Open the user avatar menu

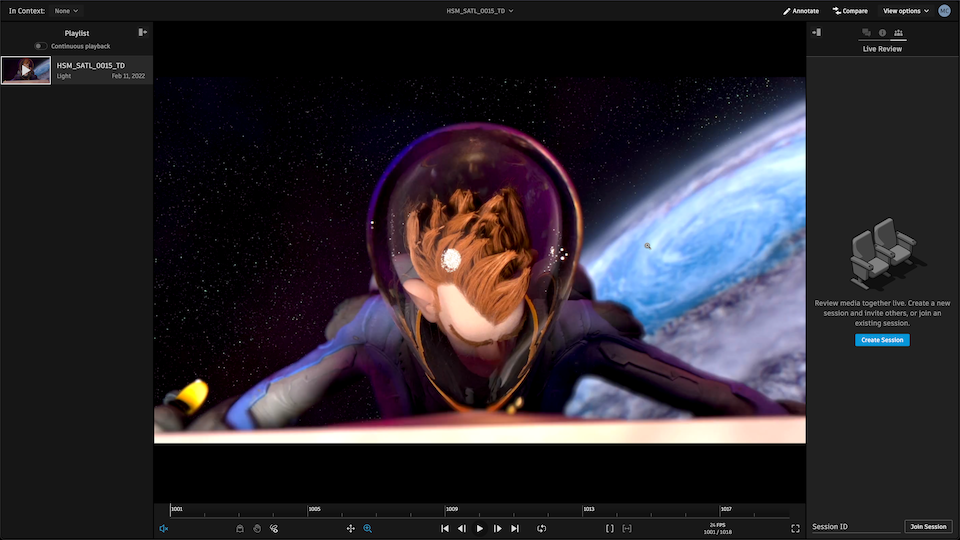pyautogui.click(x=944, y=11)
